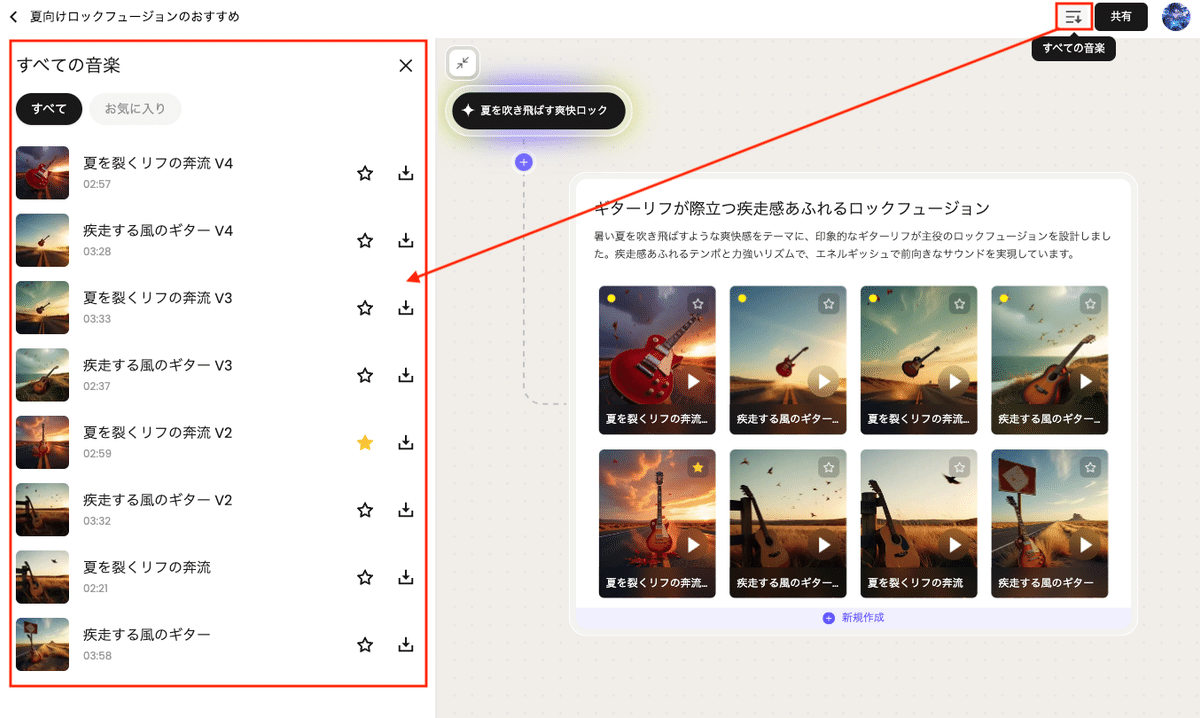Click 新規作成 to create new music

pos(853,618)
